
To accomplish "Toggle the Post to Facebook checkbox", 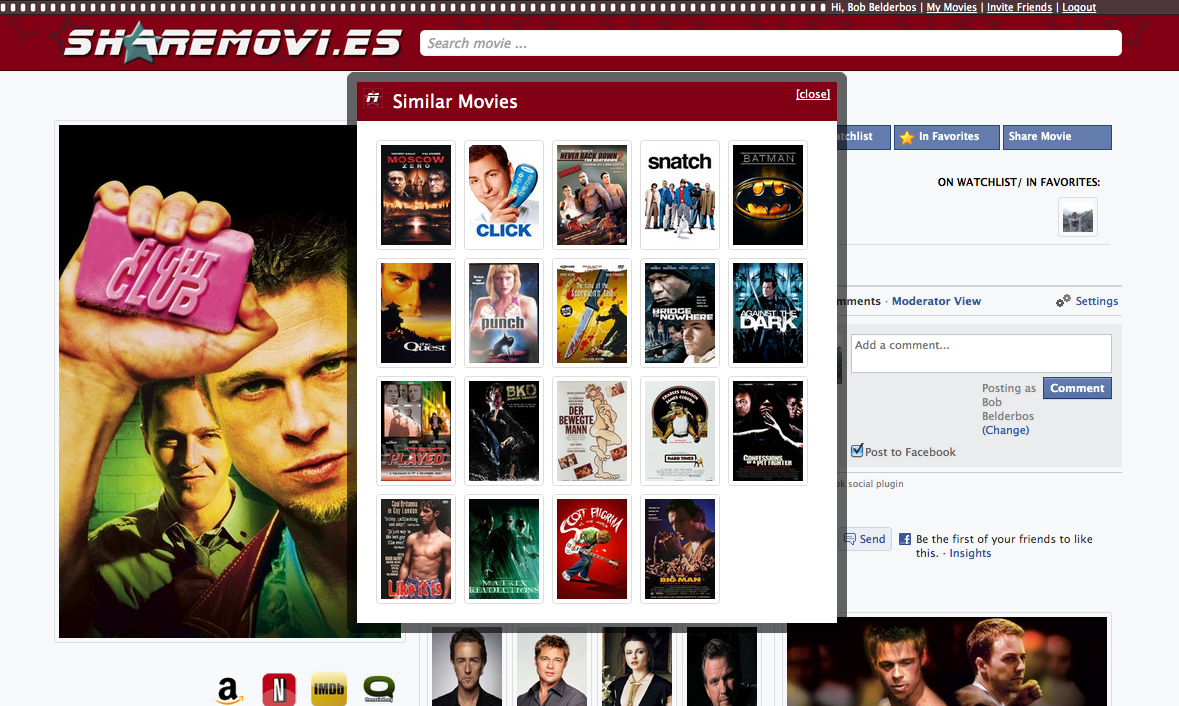I will pyautogui.click(x=857, y=450).
